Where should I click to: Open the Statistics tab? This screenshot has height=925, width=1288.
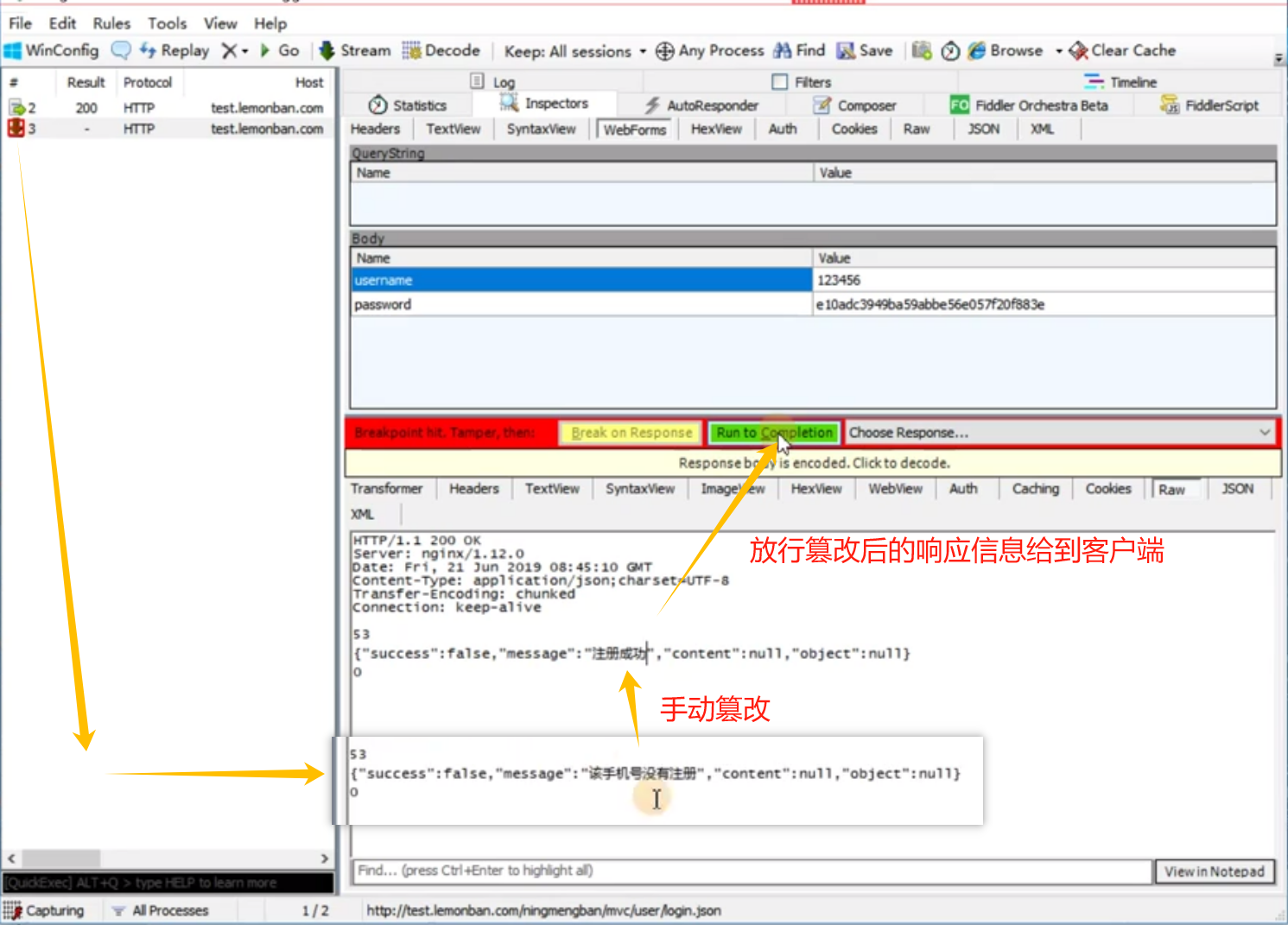coord(408,105)
